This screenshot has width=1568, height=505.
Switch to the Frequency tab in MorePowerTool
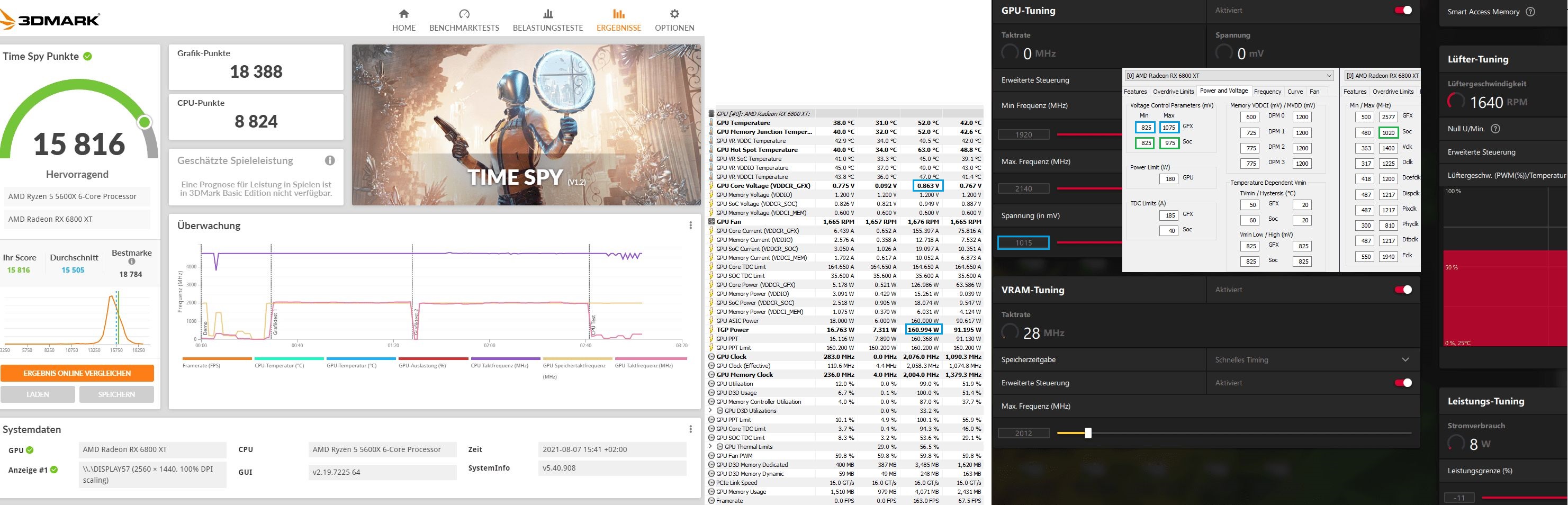[1267, 91]
